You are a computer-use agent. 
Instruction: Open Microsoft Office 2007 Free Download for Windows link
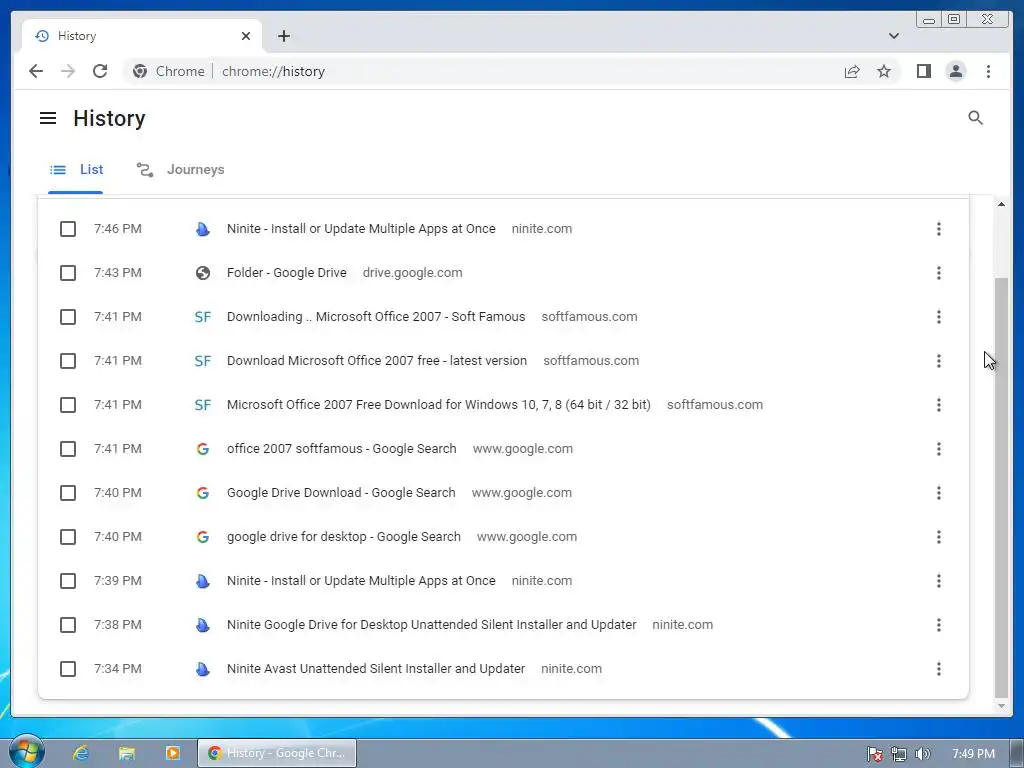439,405
